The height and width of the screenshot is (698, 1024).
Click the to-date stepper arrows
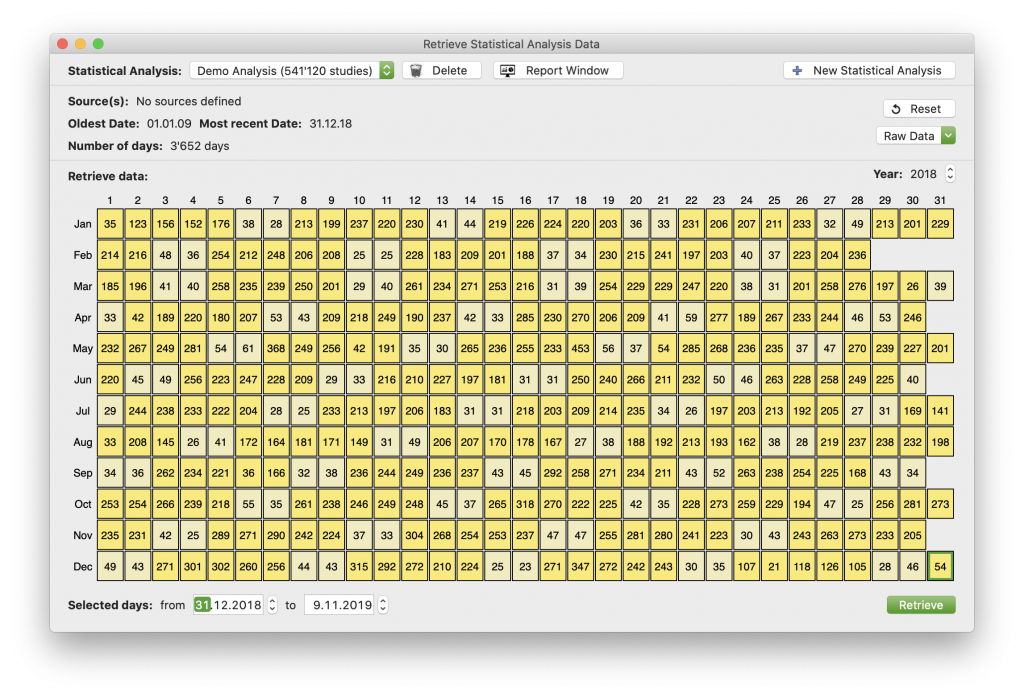tap(383, 605)
